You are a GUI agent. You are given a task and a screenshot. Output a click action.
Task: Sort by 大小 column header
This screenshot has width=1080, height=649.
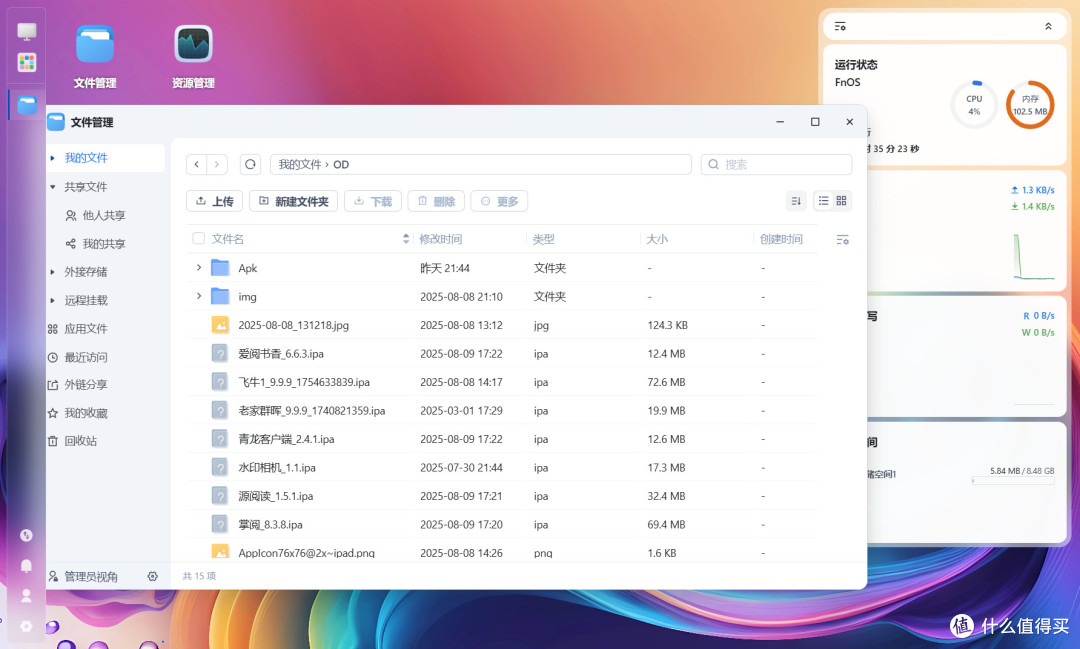(x=657, y=239)
